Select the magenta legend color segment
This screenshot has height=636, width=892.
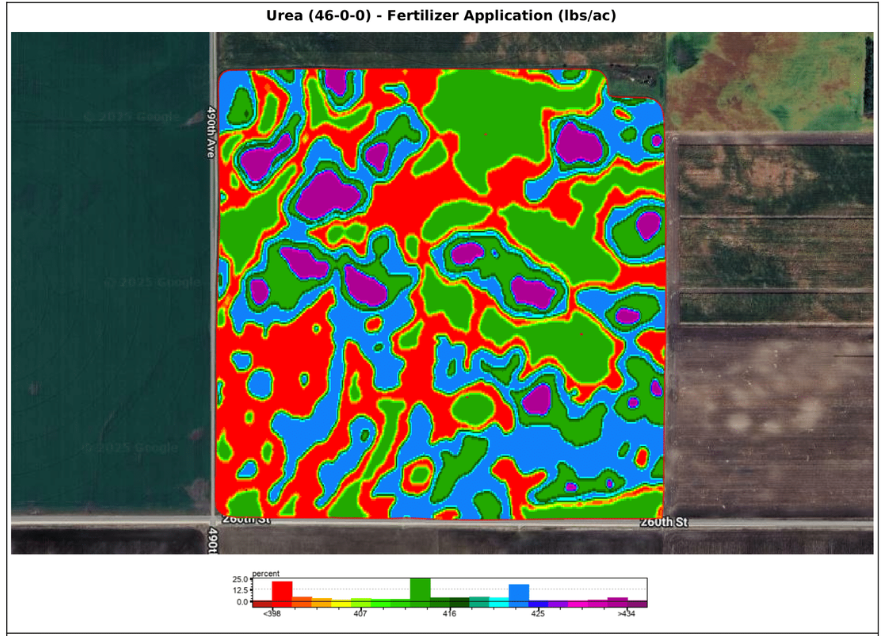pyautogui.click(x=578, y=605)
